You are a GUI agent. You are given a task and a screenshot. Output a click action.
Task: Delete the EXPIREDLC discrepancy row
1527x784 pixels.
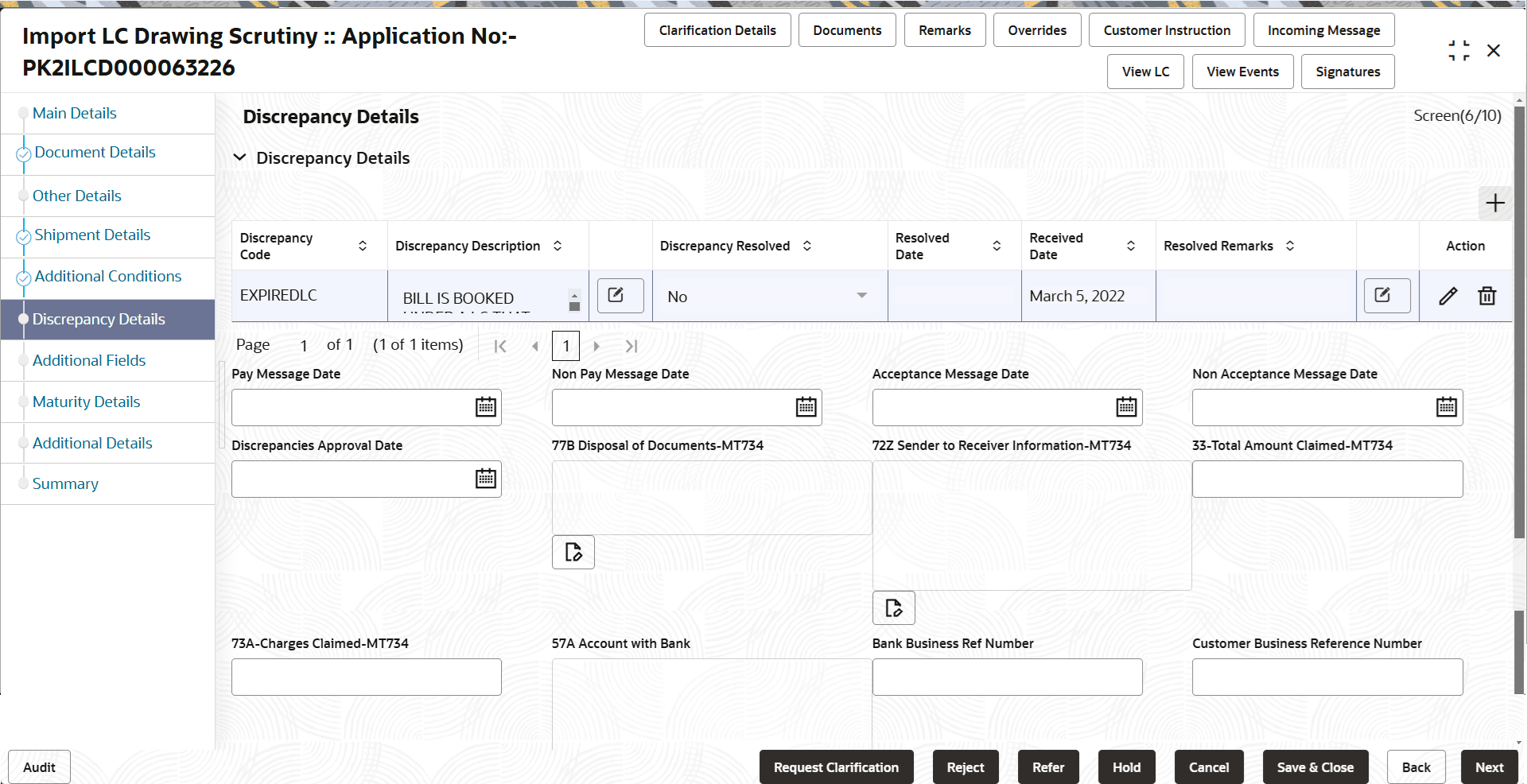click(x=1487, y=296)
